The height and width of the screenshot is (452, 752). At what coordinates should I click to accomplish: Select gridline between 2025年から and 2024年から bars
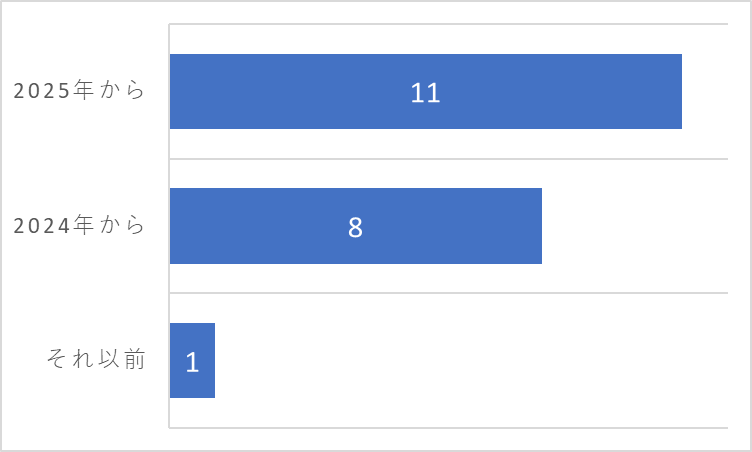coord(448,158)
